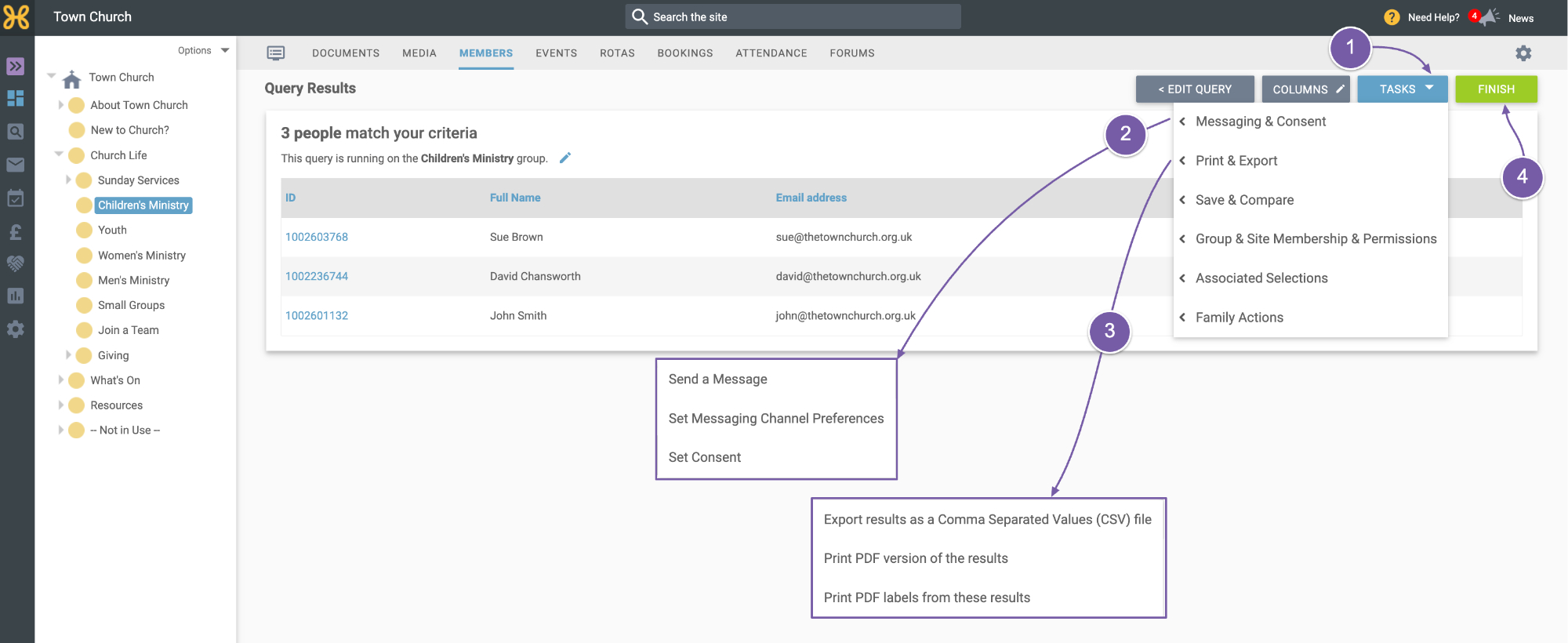Expand the What's On node
Viewport: 1568px width, 643px height.
click(60, 380)
